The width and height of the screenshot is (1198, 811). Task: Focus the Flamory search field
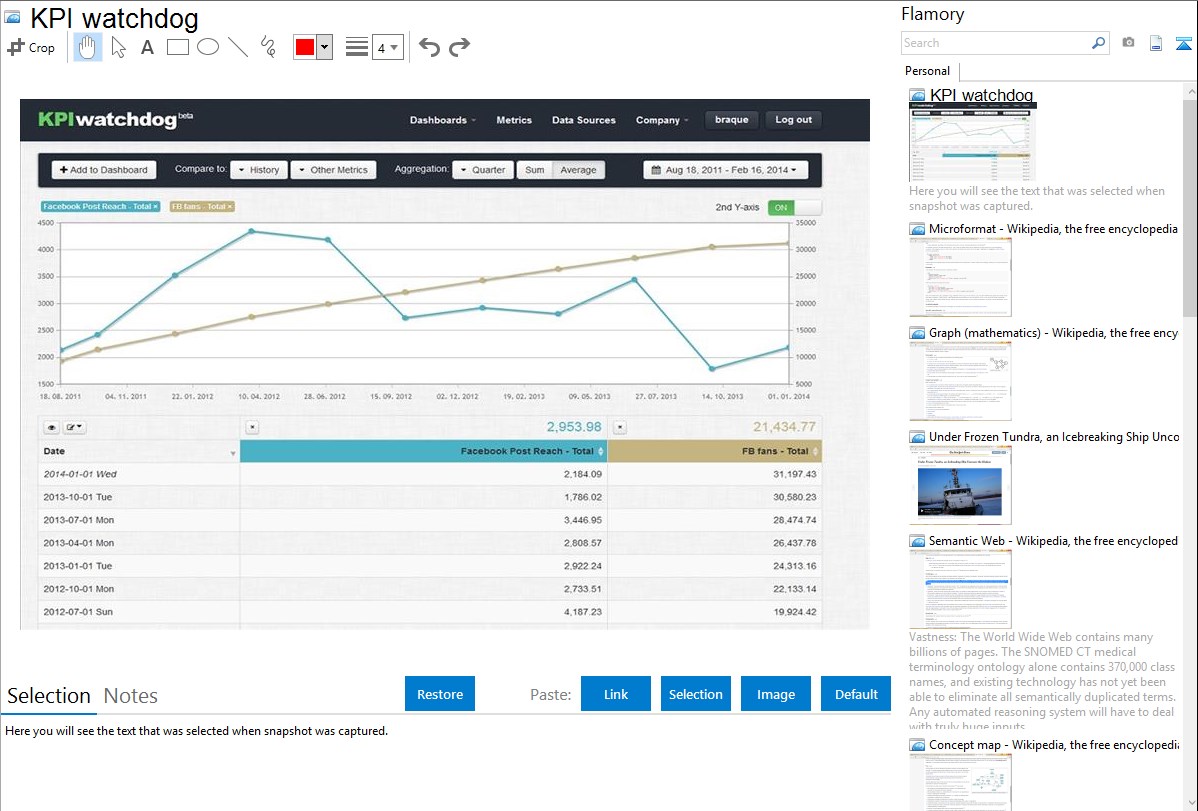[x=995, y=43]
